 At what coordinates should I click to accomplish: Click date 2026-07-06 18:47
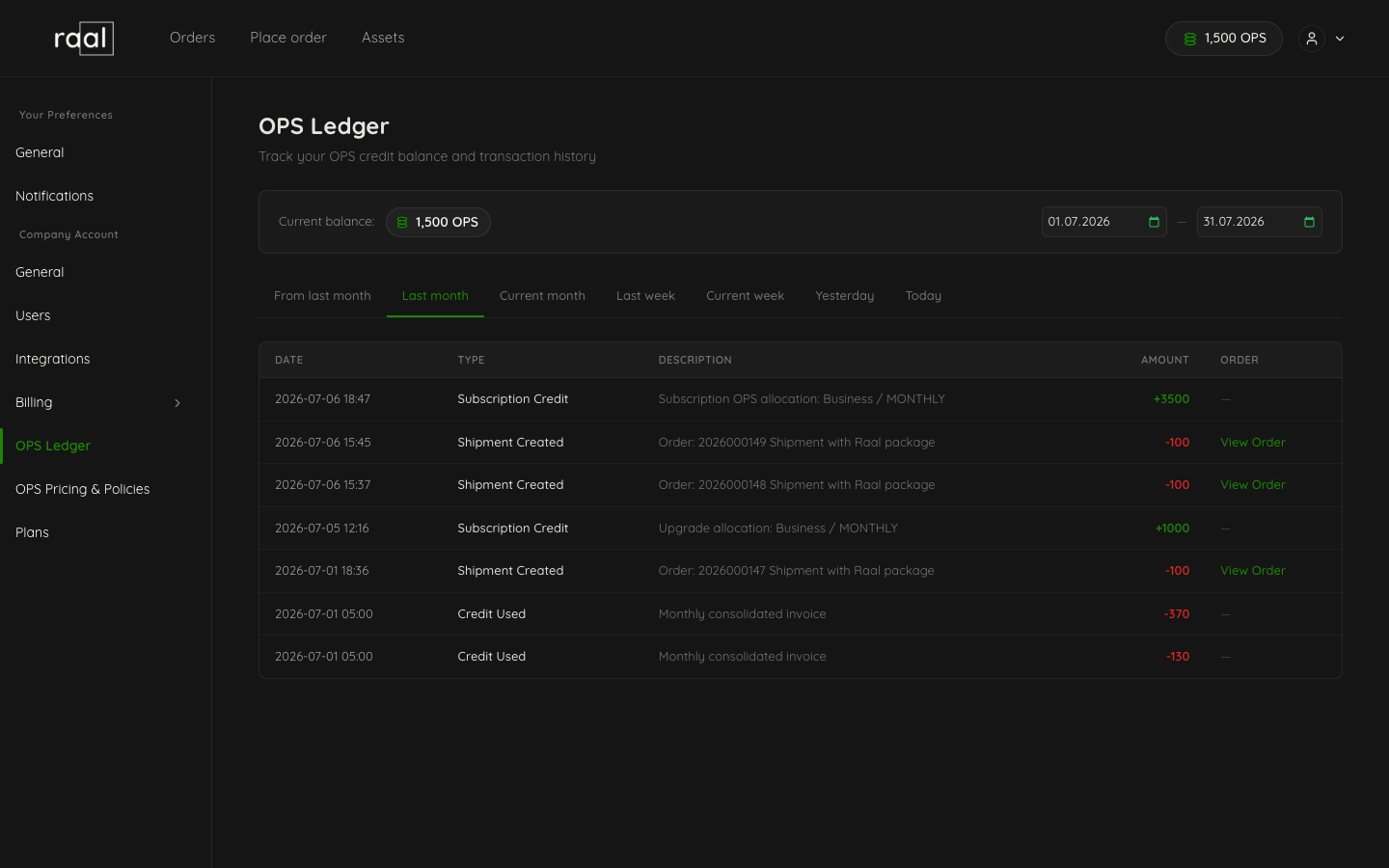[x=322, y=399]
